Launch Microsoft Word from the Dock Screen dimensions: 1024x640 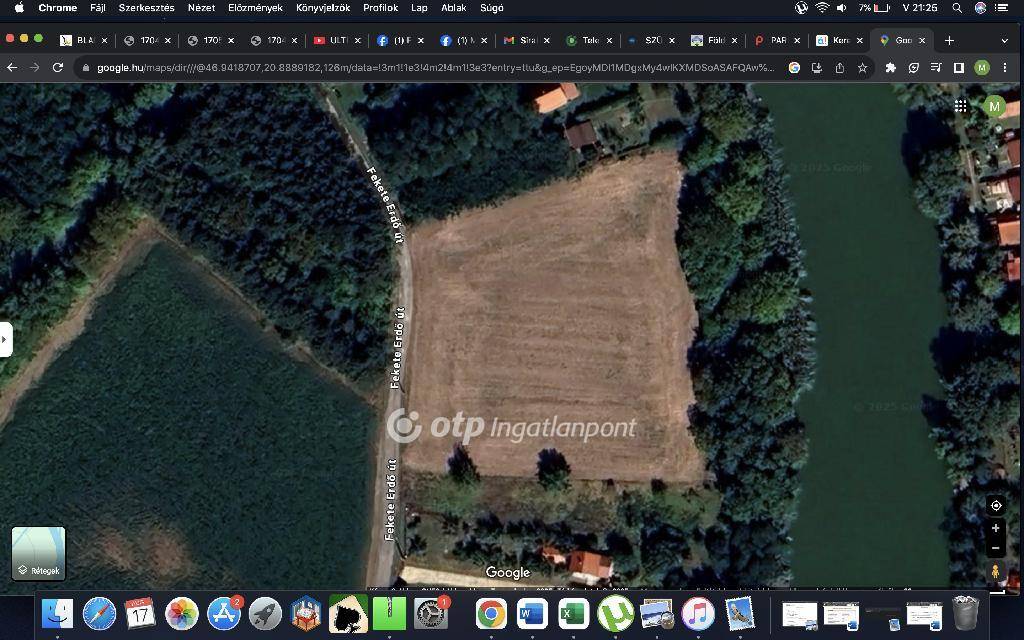[x=532, y=613]
